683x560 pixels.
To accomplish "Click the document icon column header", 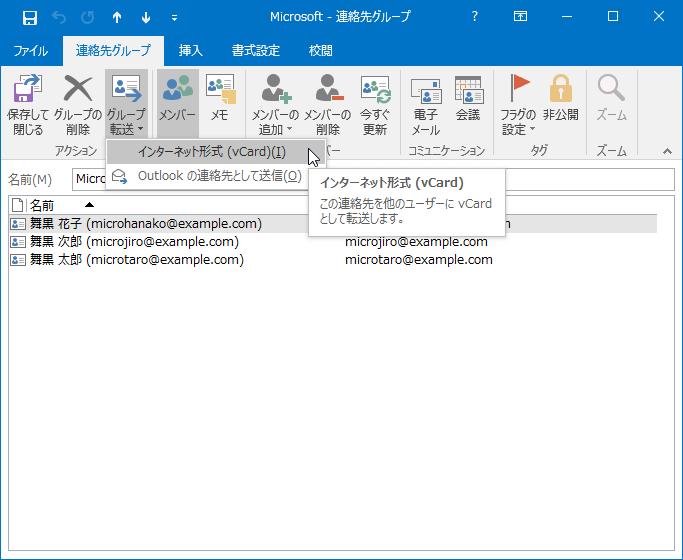I will tap(18, 205).
